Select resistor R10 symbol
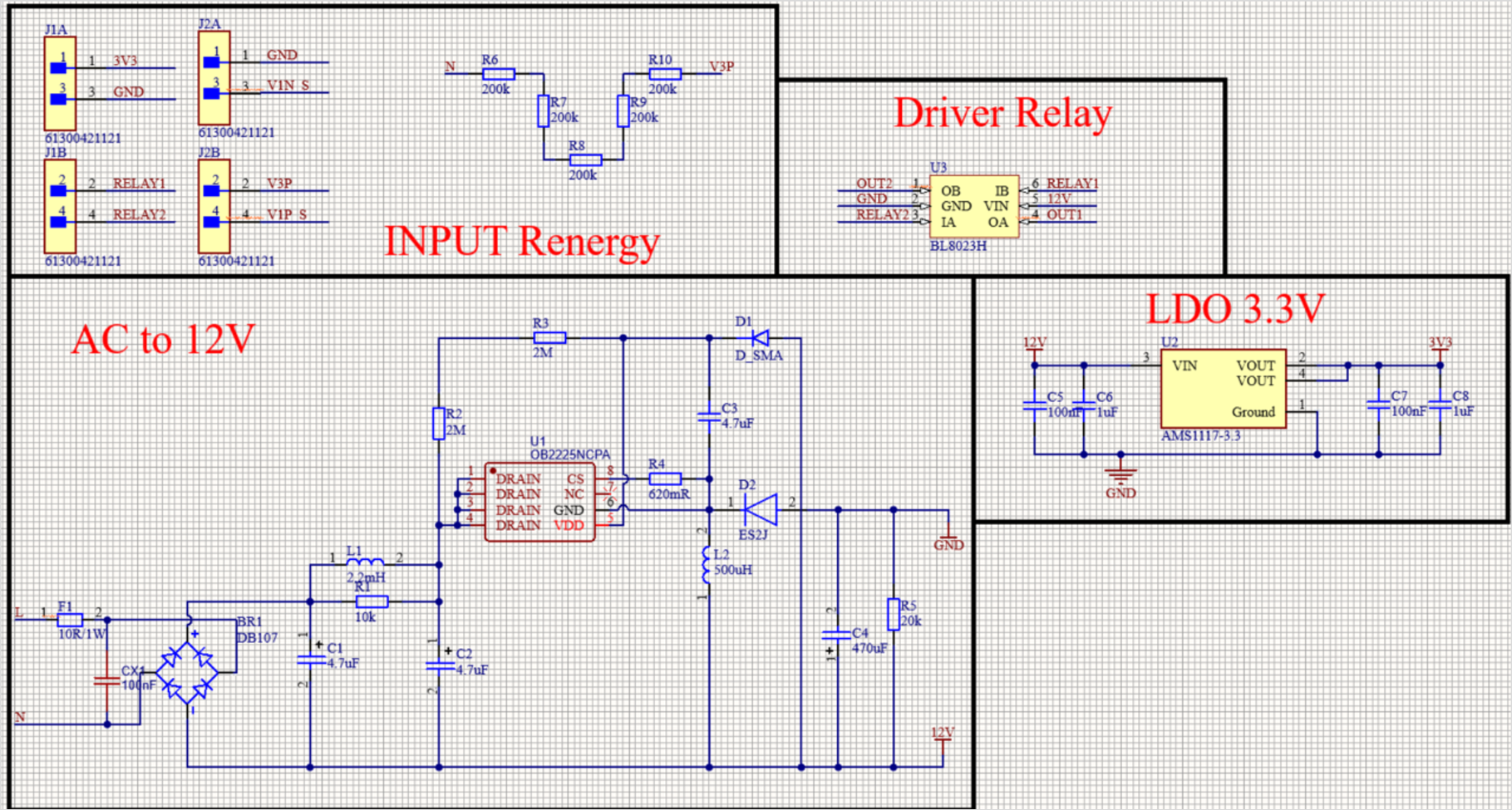1512x810 pixels. [665, 74]
